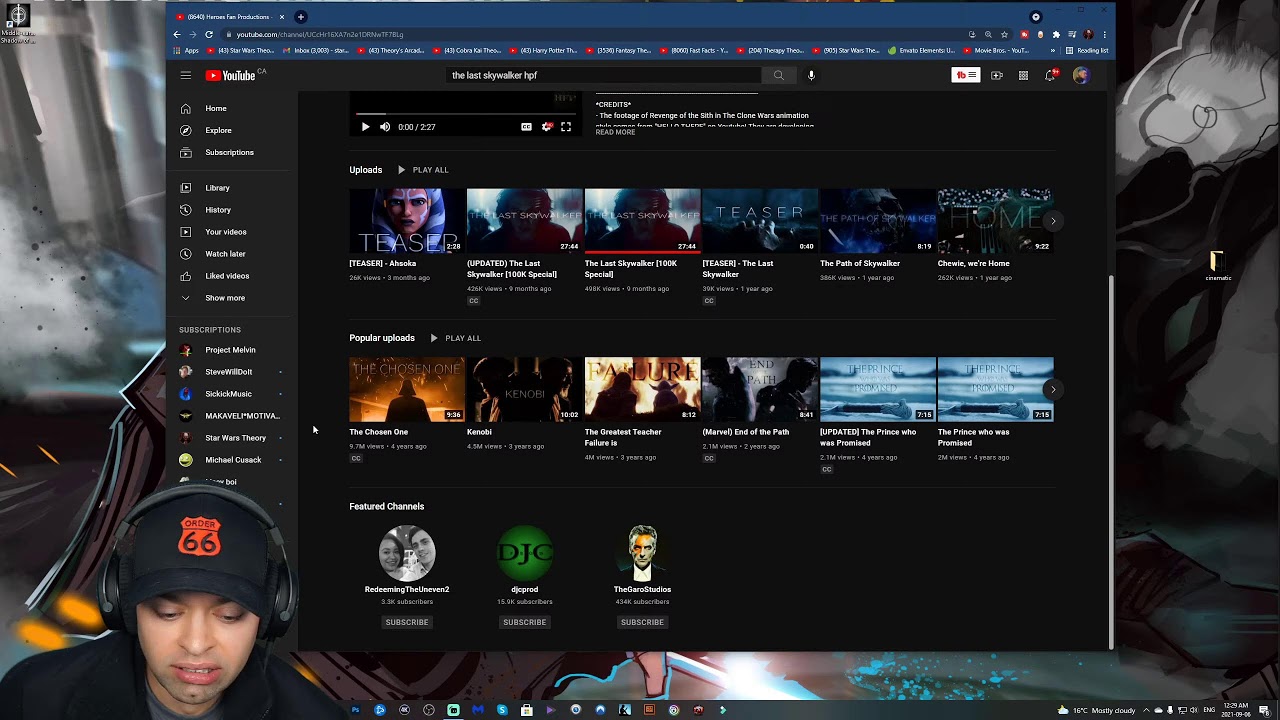Toggle closed captions on player
This screenshot has height=720, width=1280.
pyautogui.click(x=526, y=127)
